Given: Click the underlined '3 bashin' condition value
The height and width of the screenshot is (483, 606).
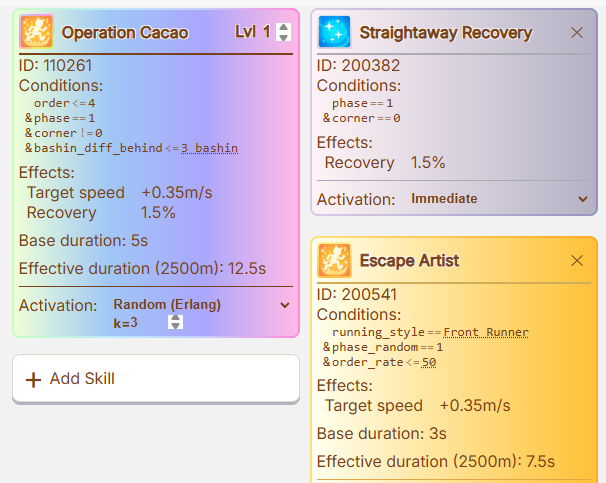Looking at the screenshot, I should tap(209, 148).
